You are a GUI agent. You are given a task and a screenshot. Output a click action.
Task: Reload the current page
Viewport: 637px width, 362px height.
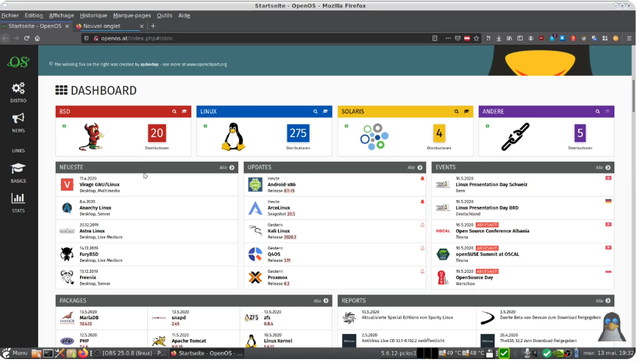27,38
